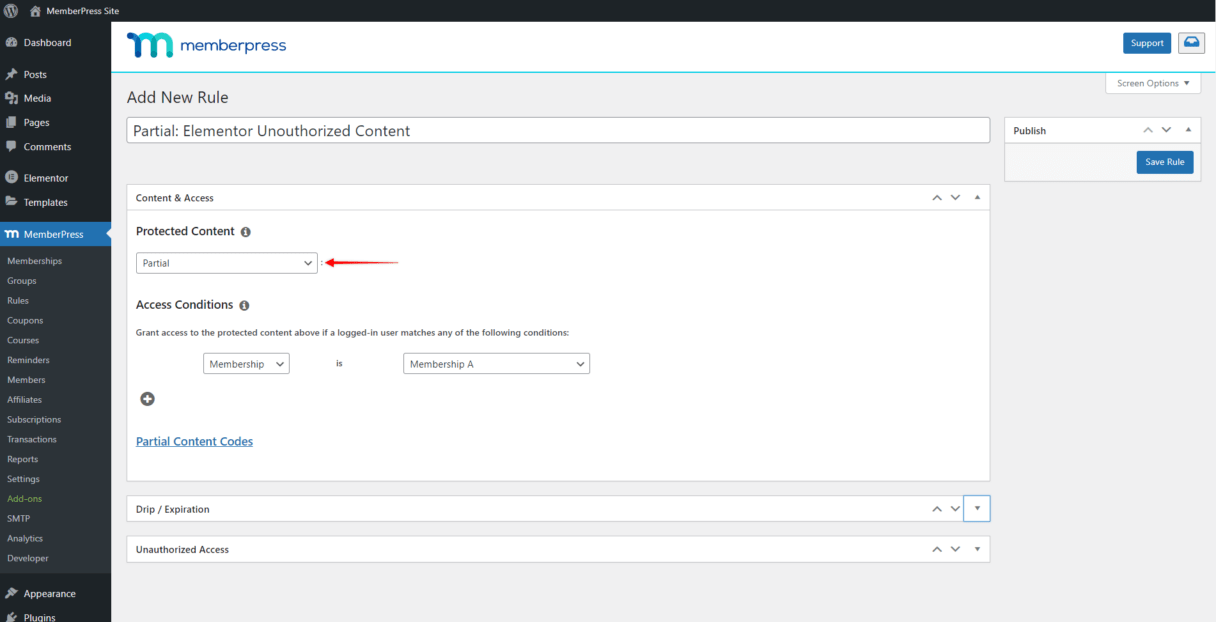Screen dimensions: 1216x622
Task: Expand the Unauthorized Access panel toggle
Action: click(x=977, y=549)
